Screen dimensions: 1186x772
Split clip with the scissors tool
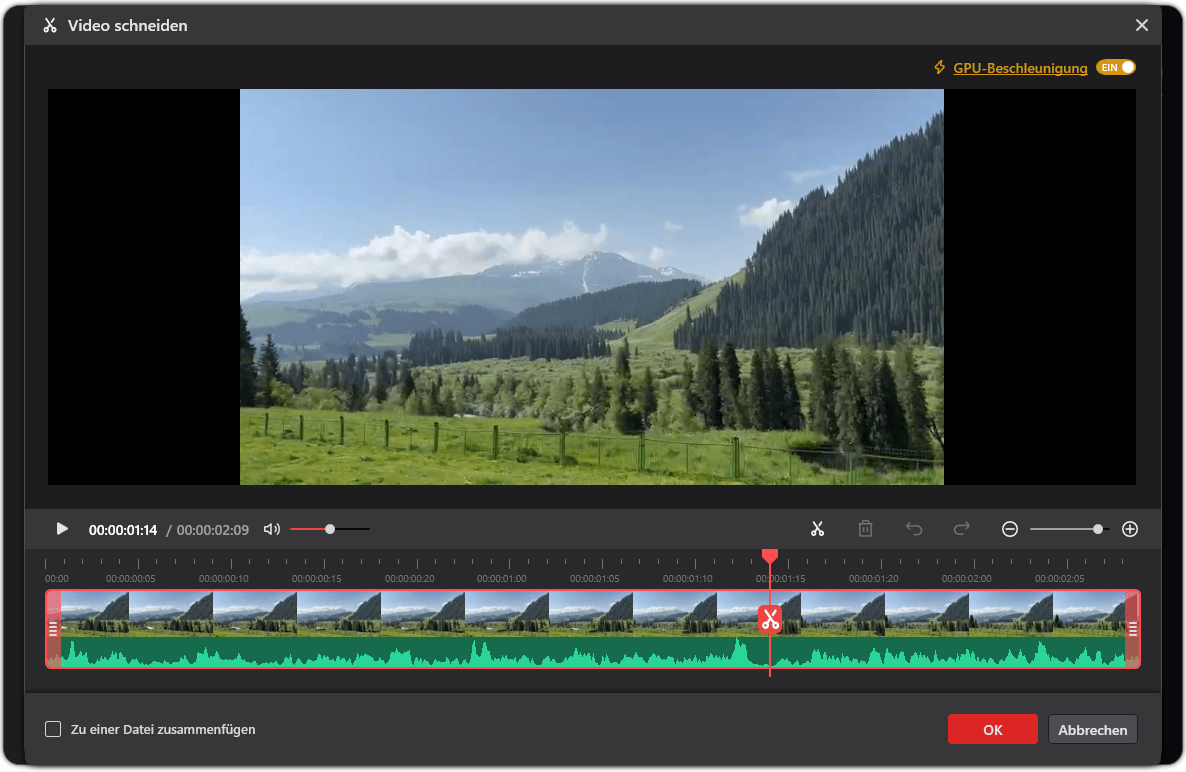pyautogui.click(x=817, y=529)
